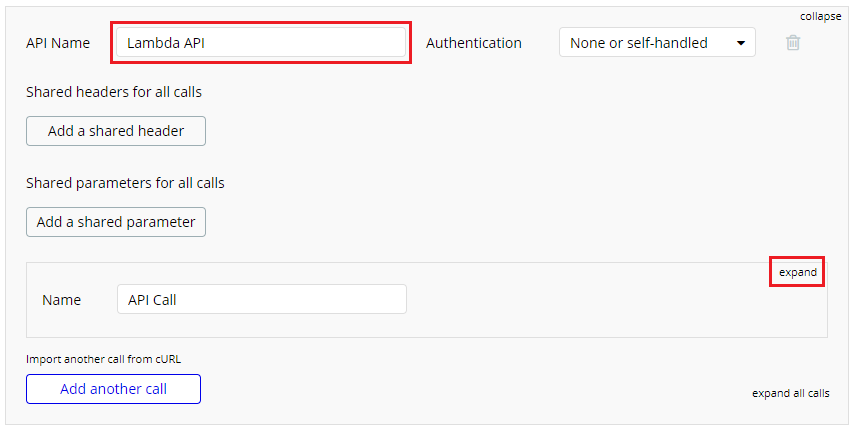854x431 pixels.
Task: Click the Name label in the call panel
Action: [61, 299]
